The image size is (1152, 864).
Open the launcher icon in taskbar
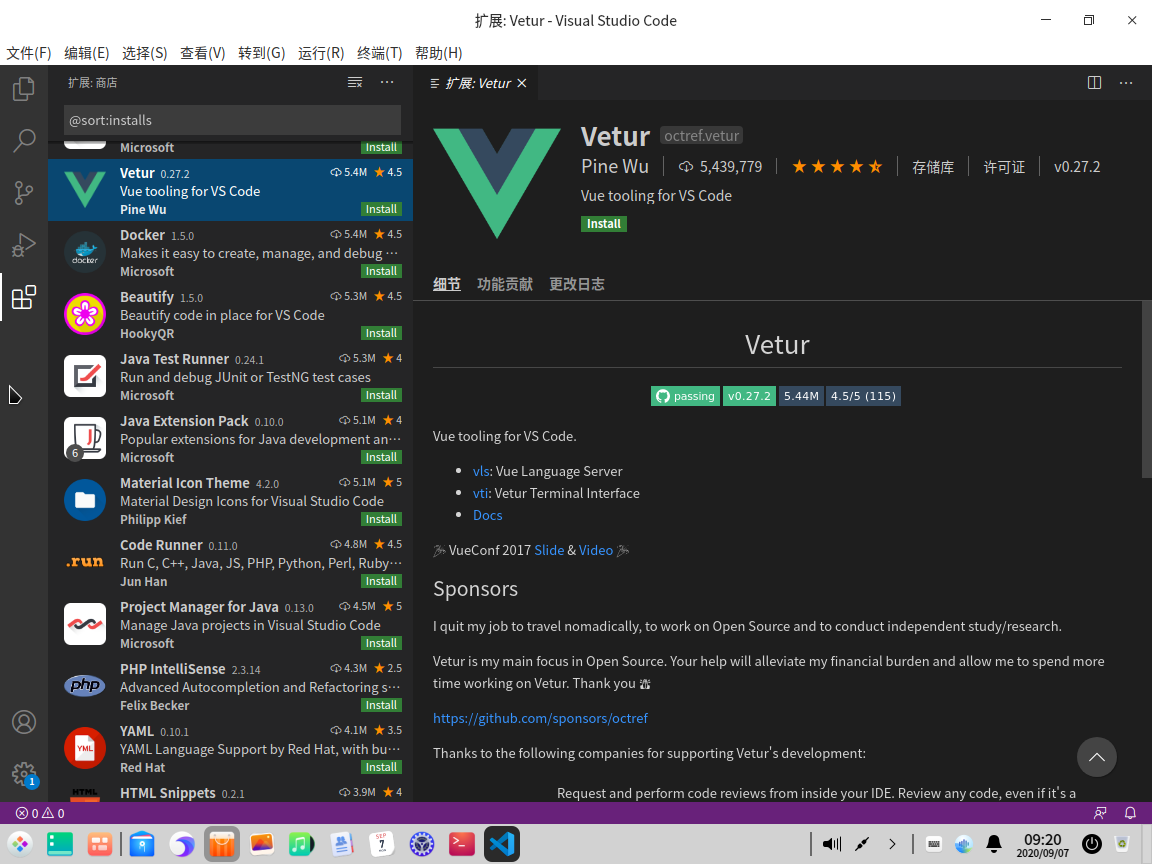20,844
